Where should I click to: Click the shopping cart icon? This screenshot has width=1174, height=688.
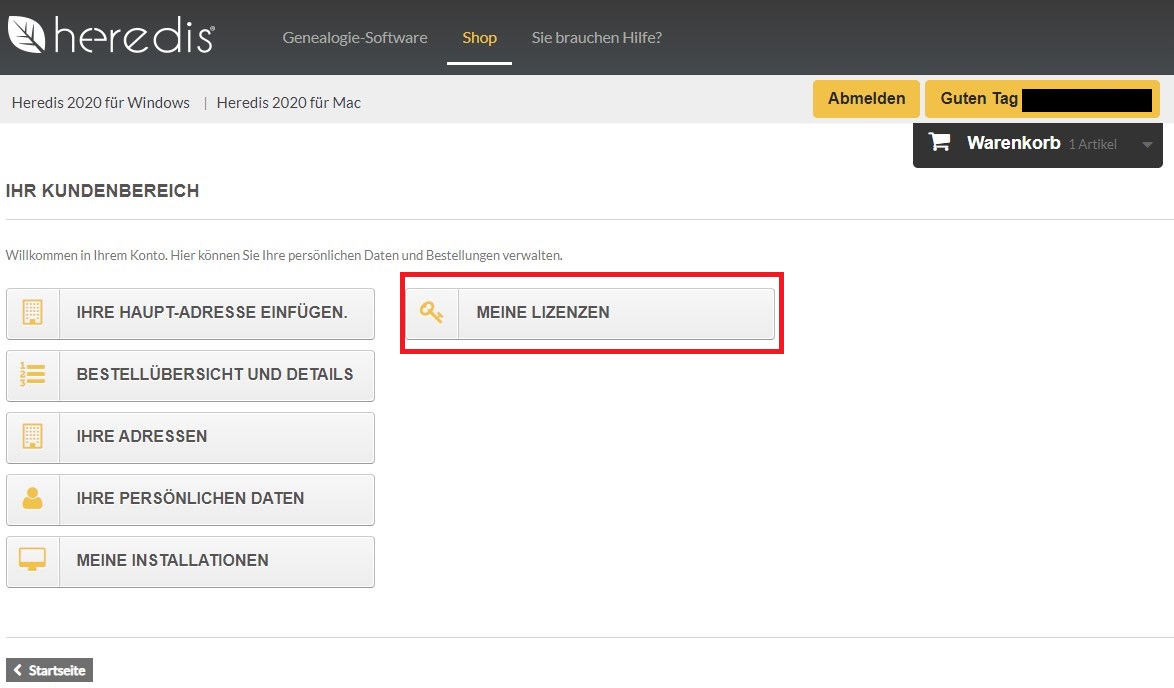click(940, 143)
